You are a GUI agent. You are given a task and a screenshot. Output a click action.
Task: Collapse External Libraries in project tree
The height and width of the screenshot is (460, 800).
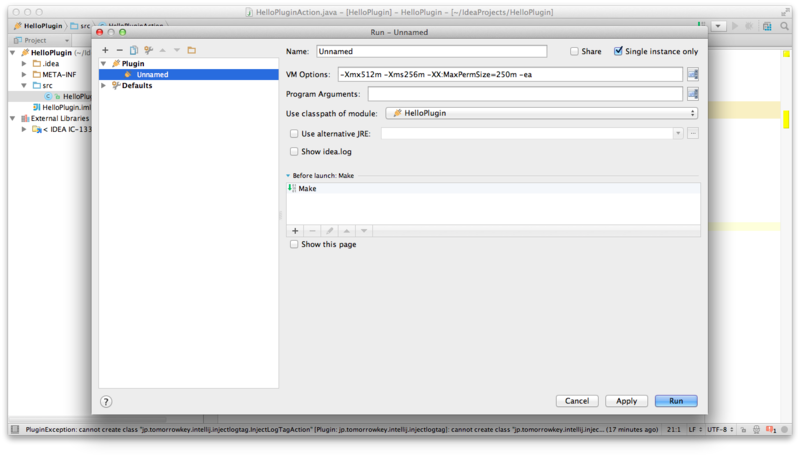[x=12, y=118]
